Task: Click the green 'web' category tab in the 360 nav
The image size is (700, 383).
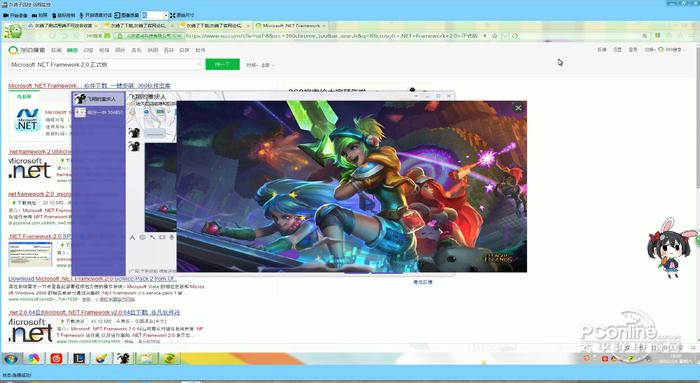Action: click(72, 50)
